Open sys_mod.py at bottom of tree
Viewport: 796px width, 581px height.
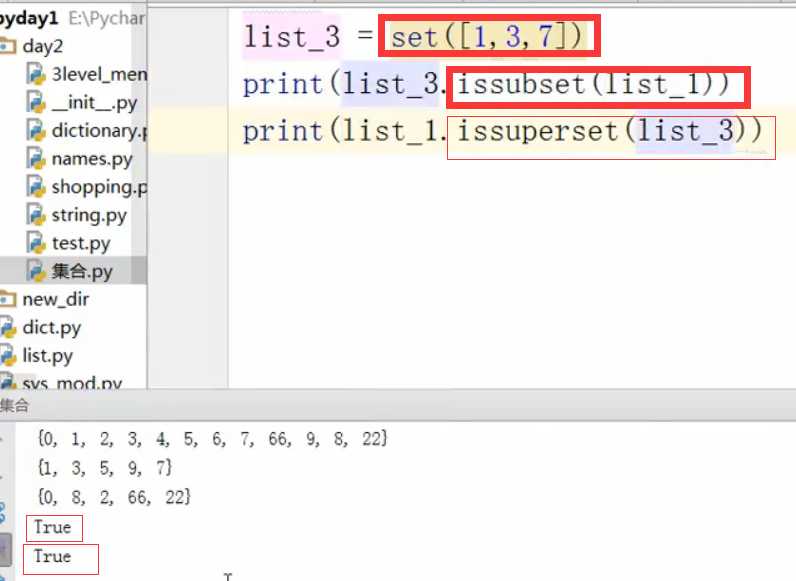point(72,382)
